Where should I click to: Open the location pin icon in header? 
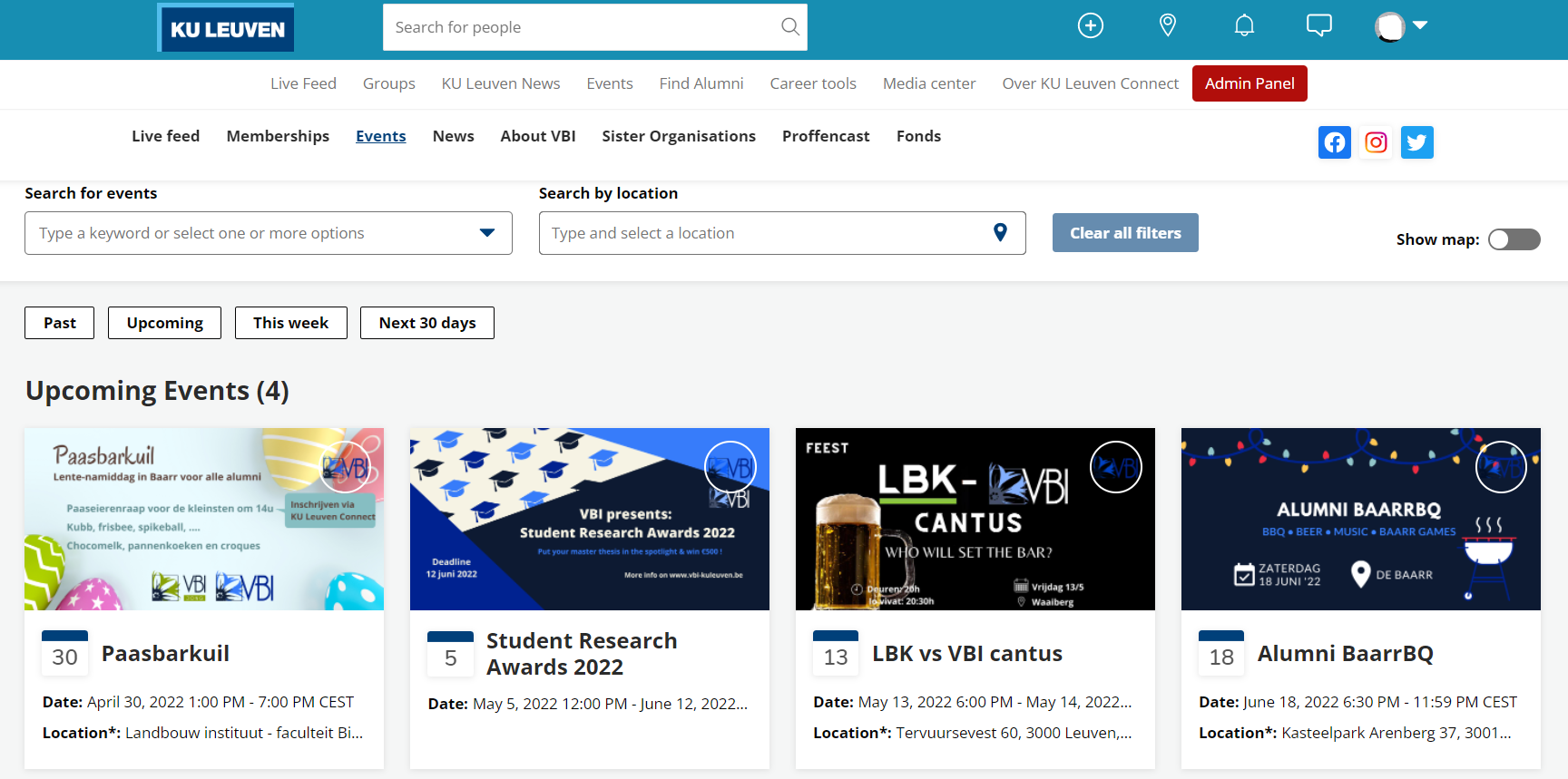point(1168,26)
